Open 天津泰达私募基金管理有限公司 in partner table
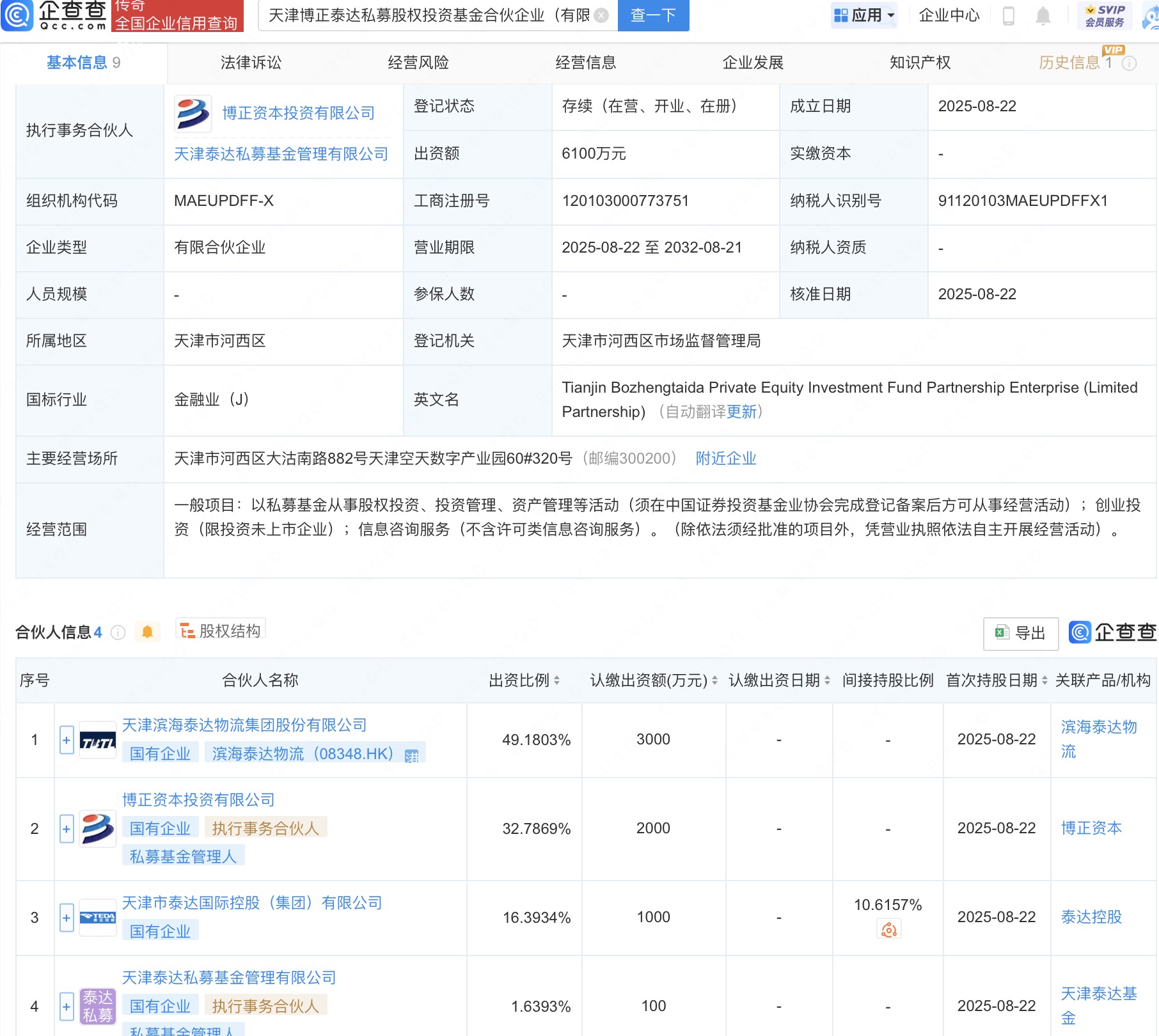1159x1036 pixels. 229,978
